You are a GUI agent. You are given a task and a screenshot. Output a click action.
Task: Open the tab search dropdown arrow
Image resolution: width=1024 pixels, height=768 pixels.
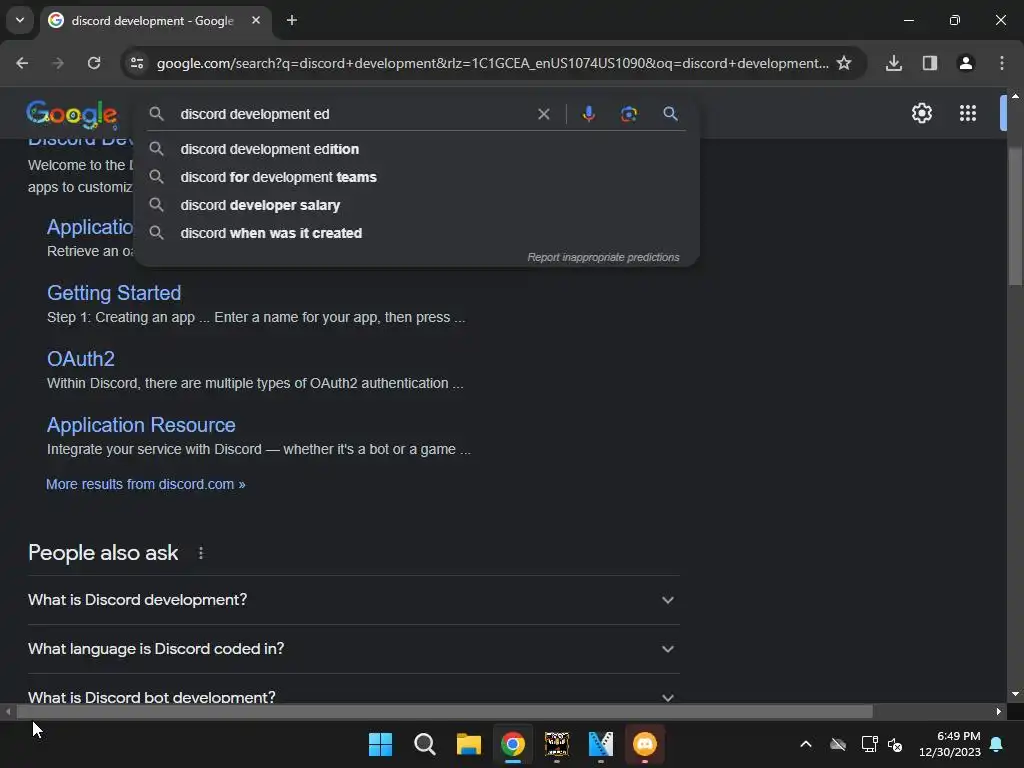pos(20,20)
